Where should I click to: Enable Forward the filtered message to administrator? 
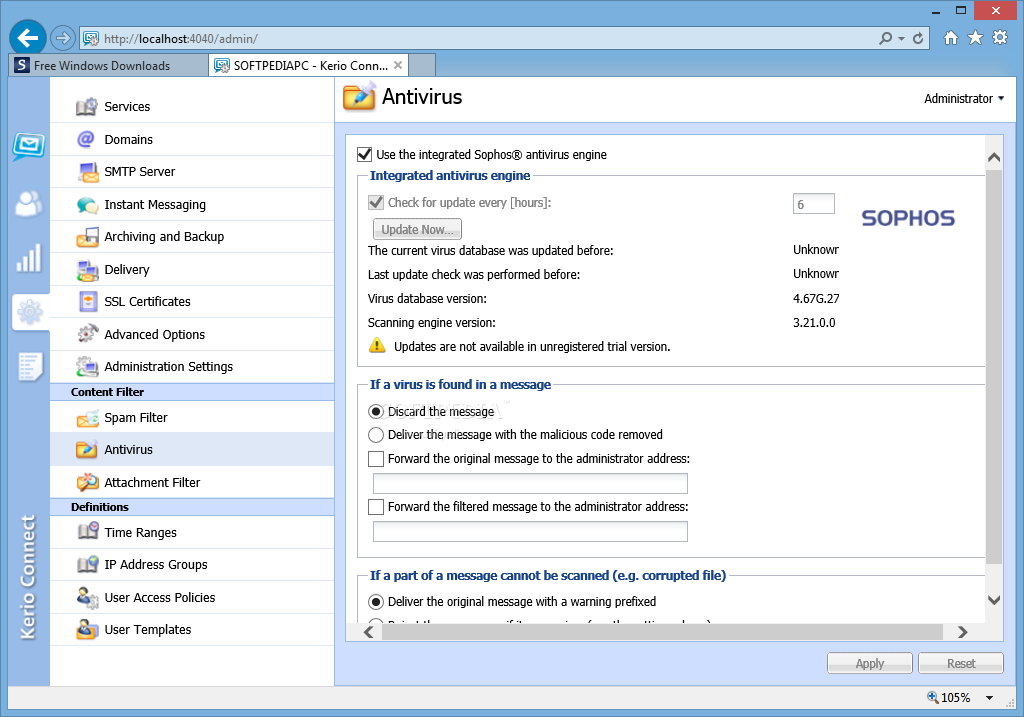[376, 507]
